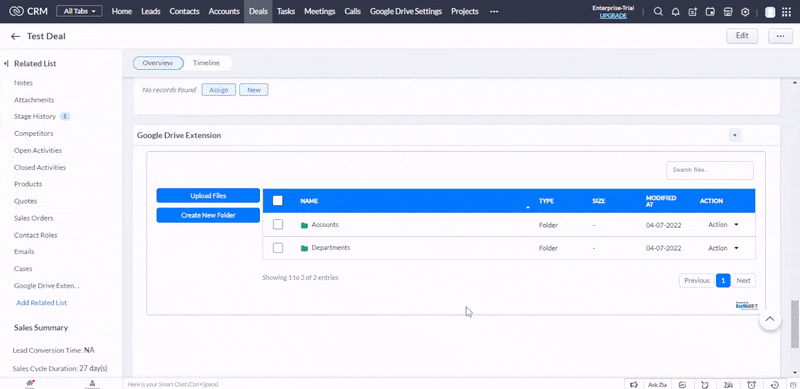Click Add Related List link
800x389 pixels.
coord(41,303)
